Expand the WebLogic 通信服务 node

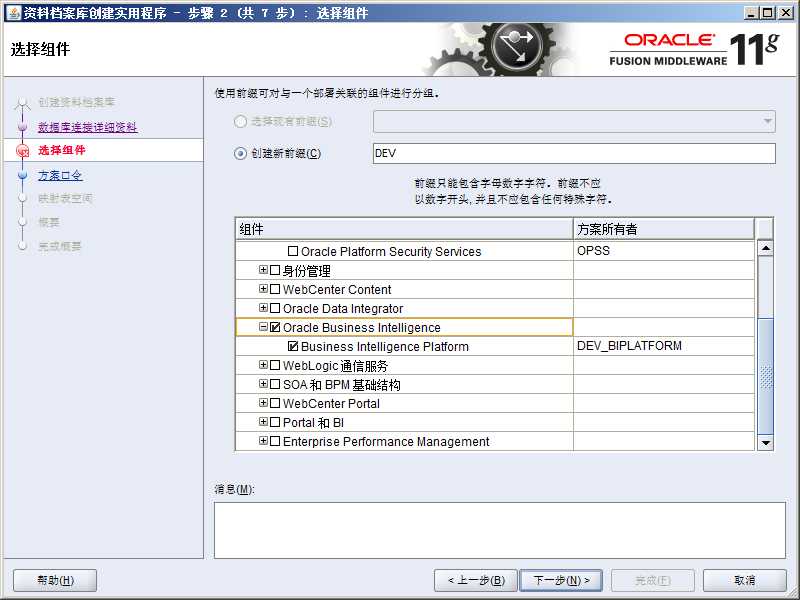263,364
